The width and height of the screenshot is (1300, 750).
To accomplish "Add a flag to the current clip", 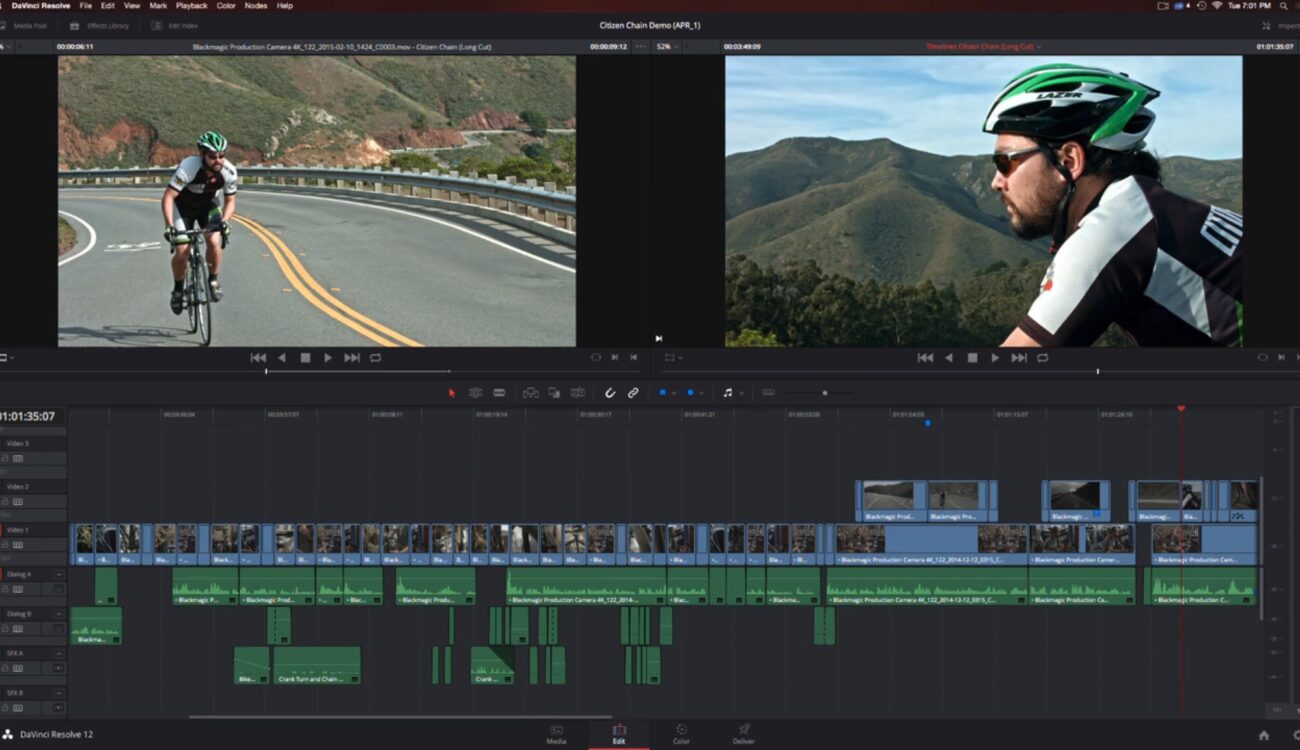I will [664, 392].
